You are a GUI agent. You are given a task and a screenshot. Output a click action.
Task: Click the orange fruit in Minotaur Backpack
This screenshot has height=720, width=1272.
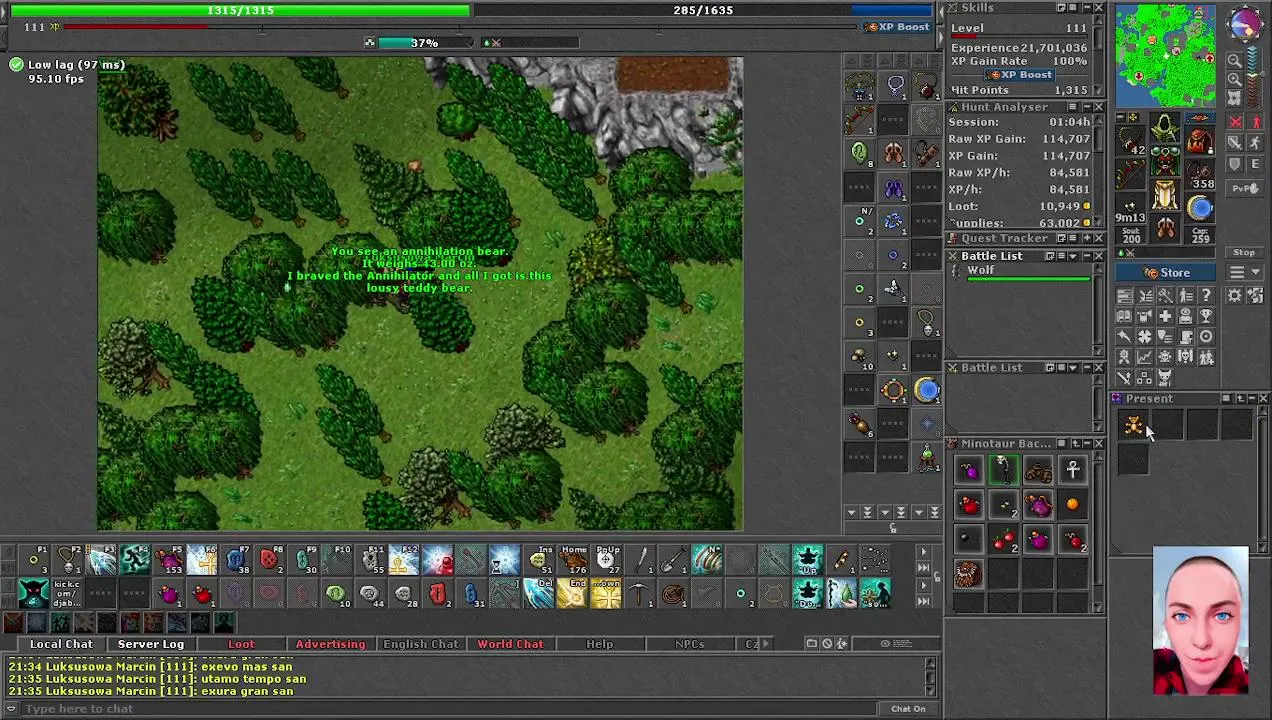[1073, 505]
